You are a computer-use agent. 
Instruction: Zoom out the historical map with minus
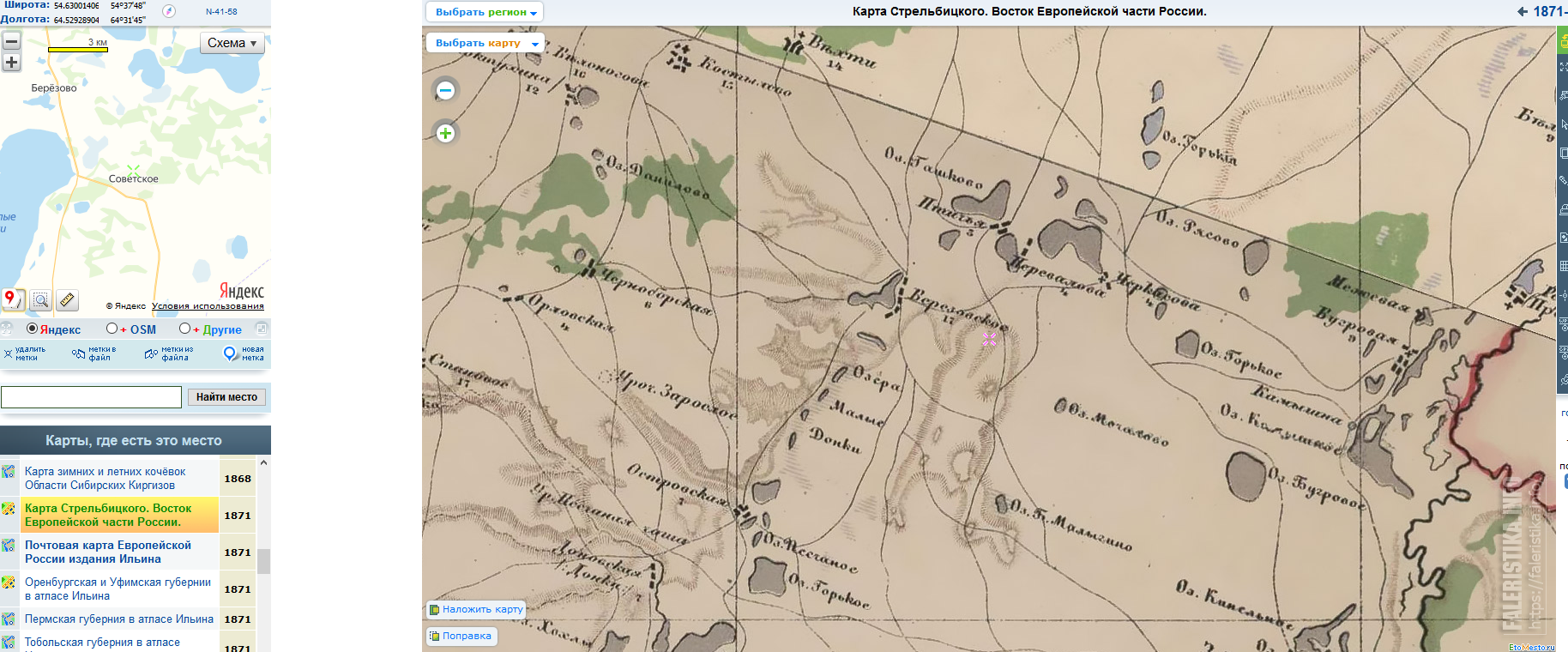(445, 90)
